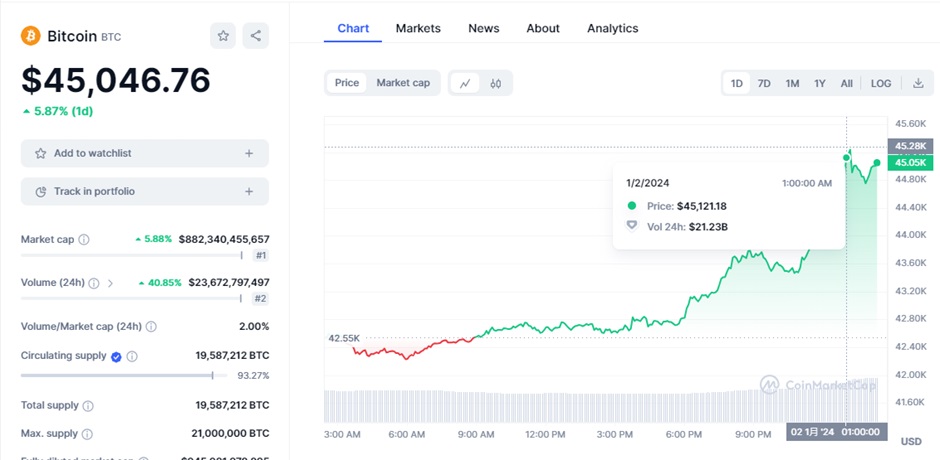Expand Track in portfolio plus
The image size is (940, 460).
(249, 191)
